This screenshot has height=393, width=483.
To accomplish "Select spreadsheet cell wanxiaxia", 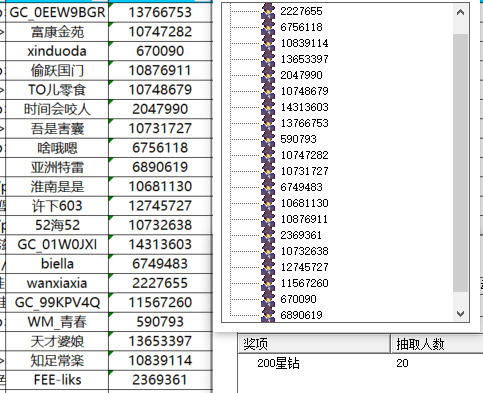I will [x=57, y=283].
